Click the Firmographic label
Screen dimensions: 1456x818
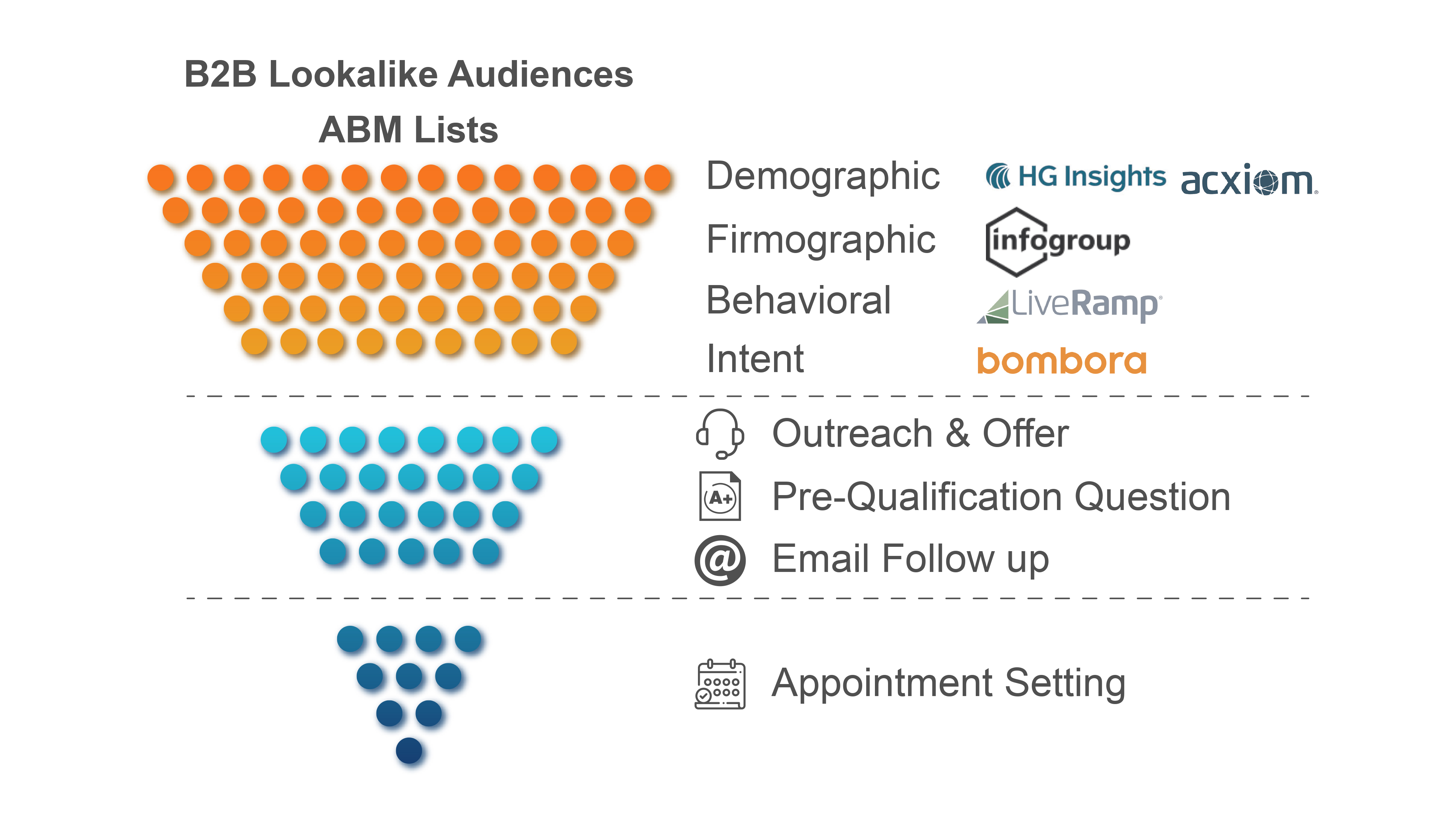pyautogui.click(x=821, y=240)
